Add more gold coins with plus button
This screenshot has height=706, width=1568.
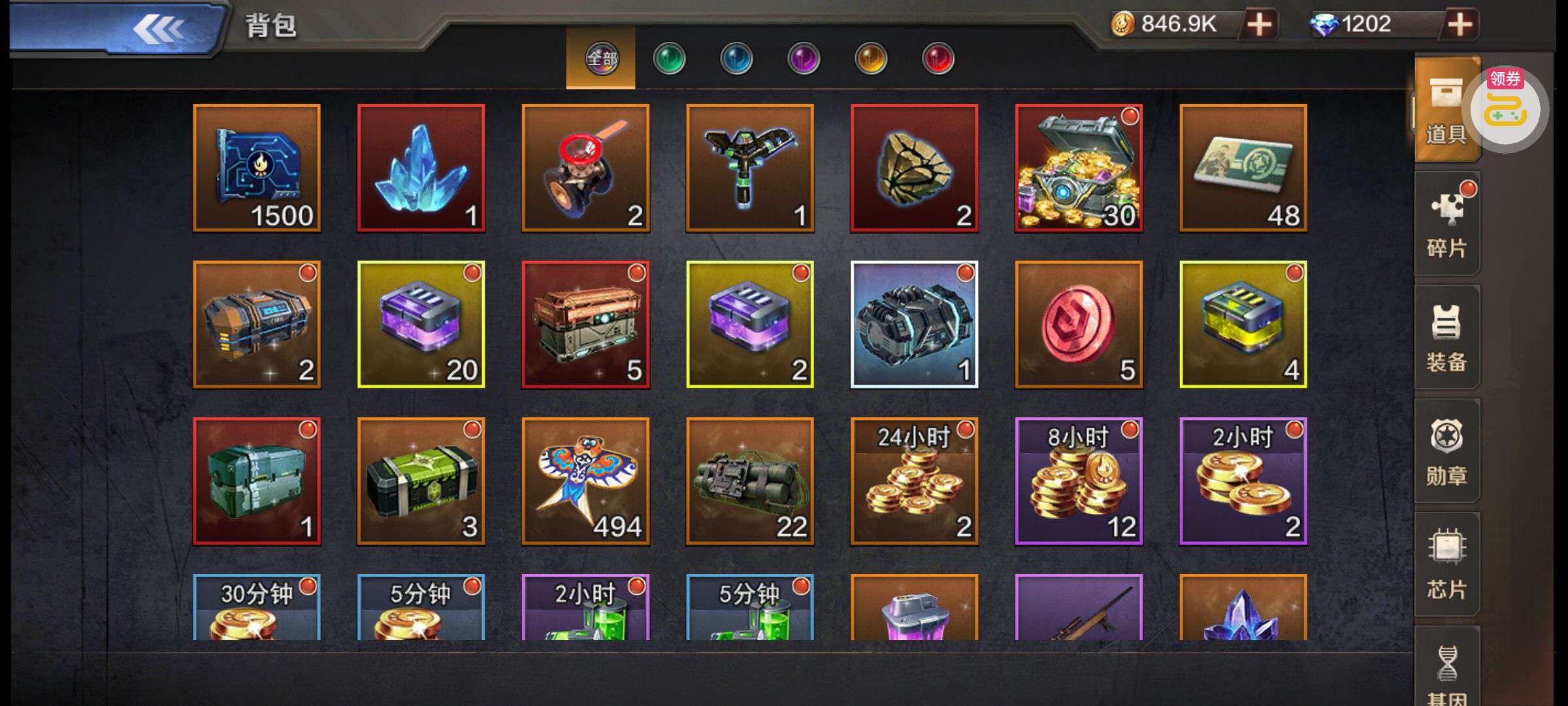1260,25
